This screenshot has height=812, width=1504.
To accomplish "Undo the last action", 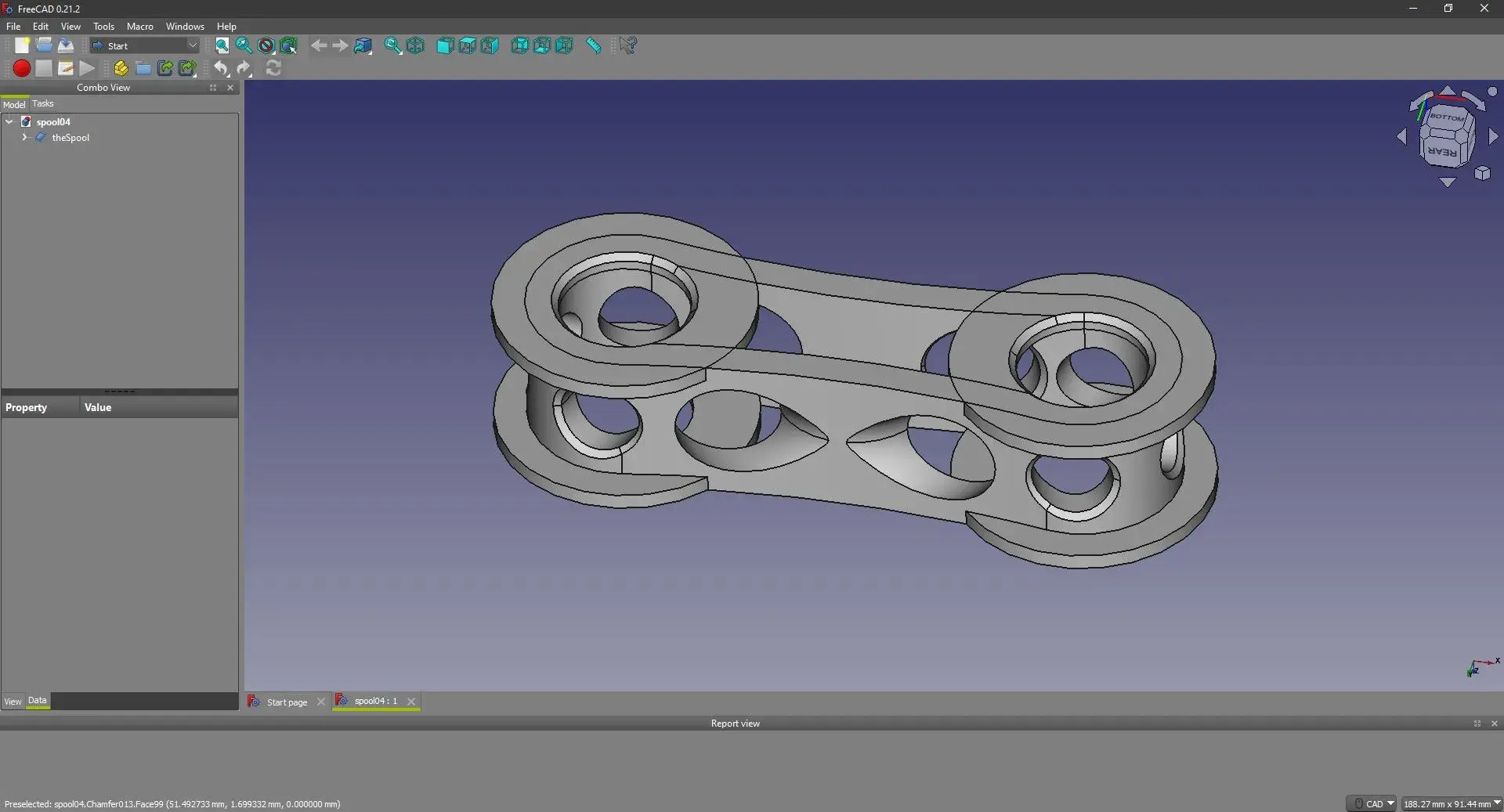I will tap(222, 68).
